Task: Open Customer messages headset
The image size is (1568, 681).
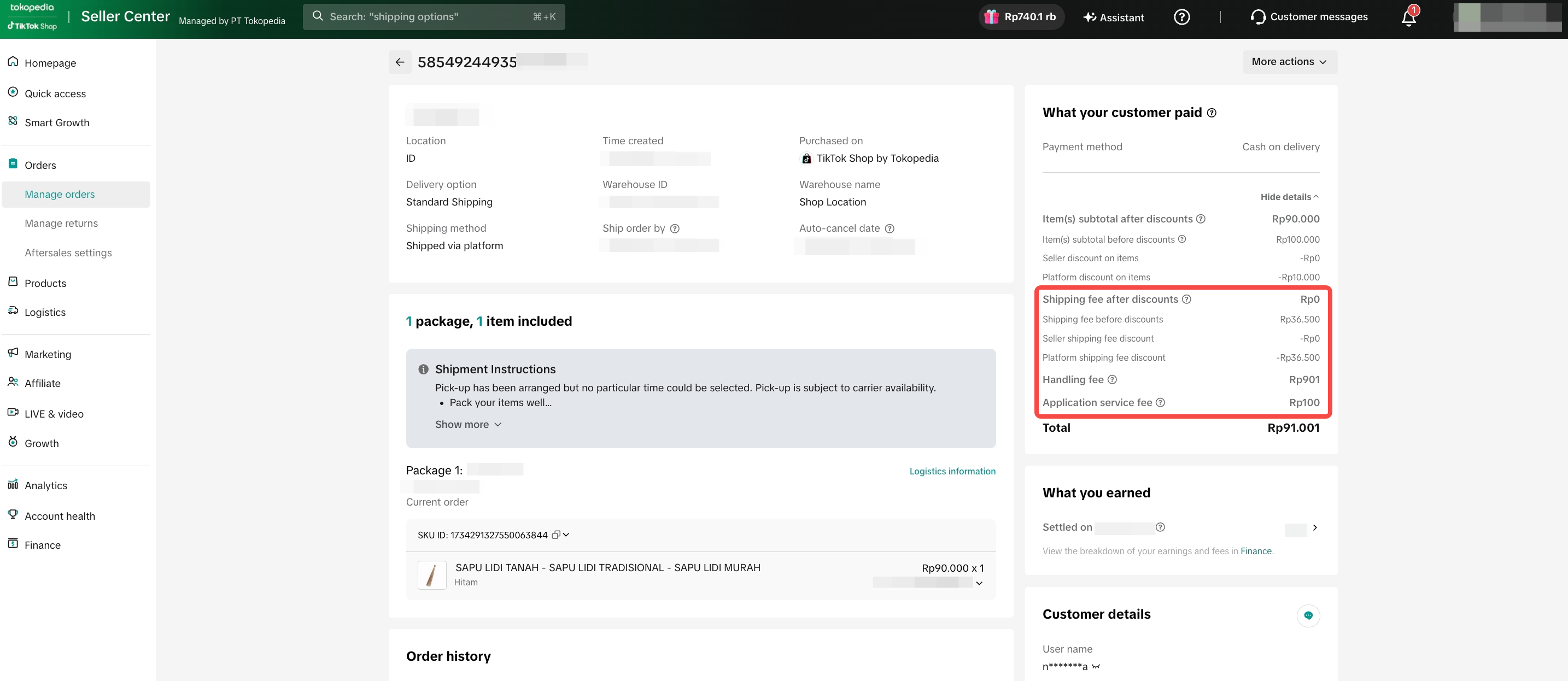Action: pyautogui.click(x=1309, y=17)
